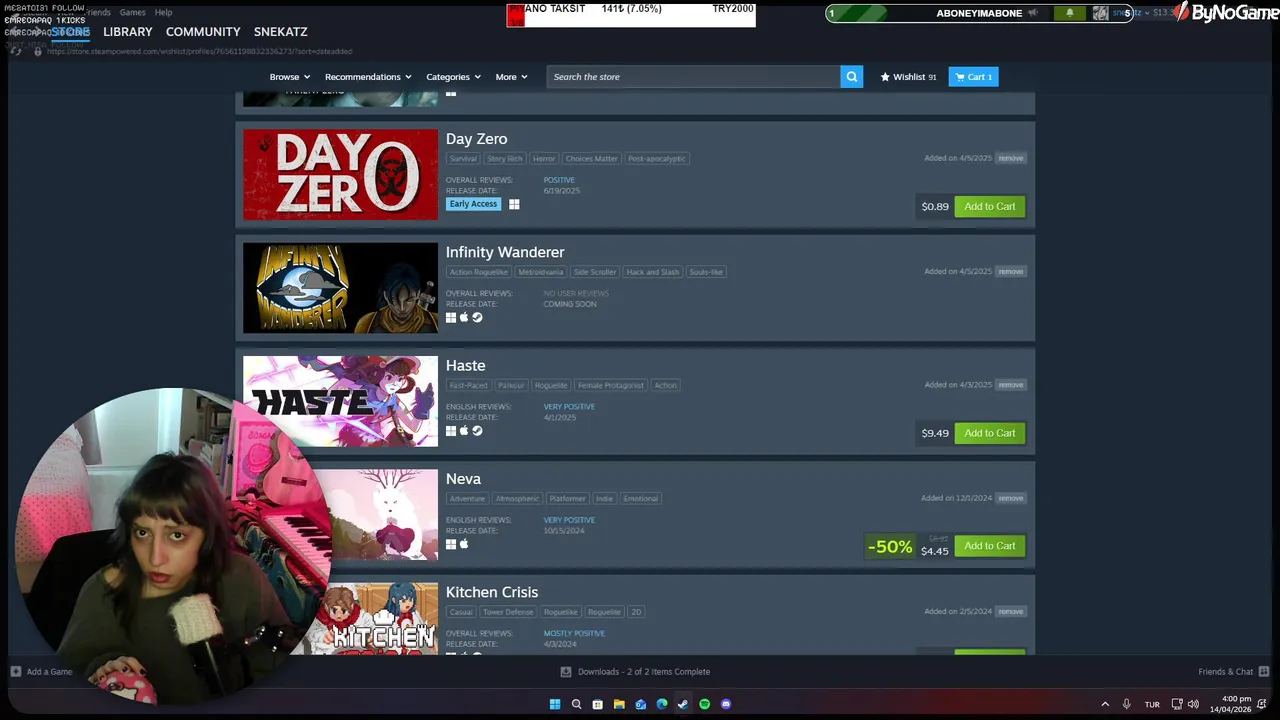Open the LIBRARY tab
This screenshot has width=1280, height=720.
click(128, 32)
